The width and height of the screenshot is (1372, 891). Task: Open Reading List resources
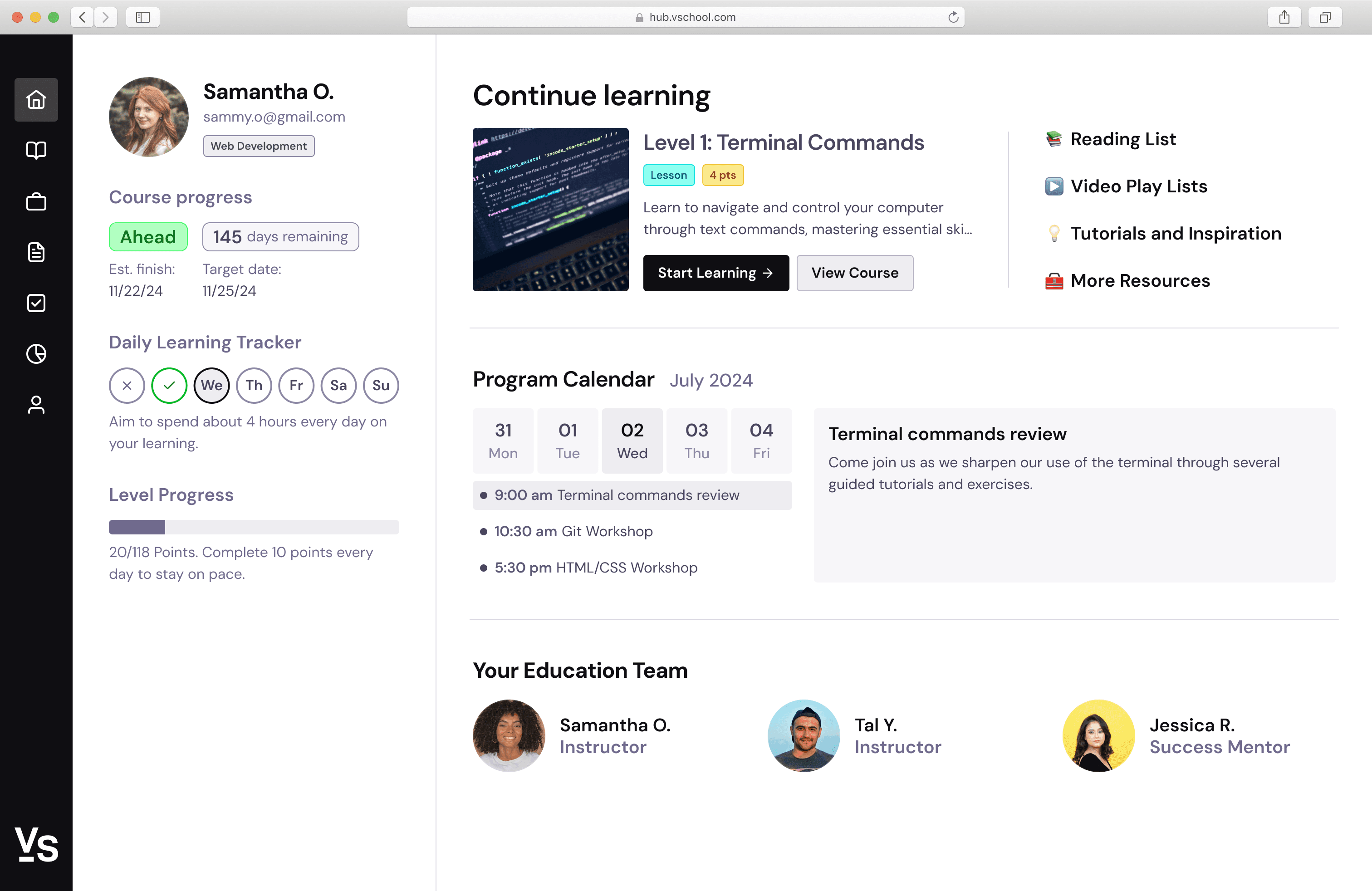(x=1122, y=139)
